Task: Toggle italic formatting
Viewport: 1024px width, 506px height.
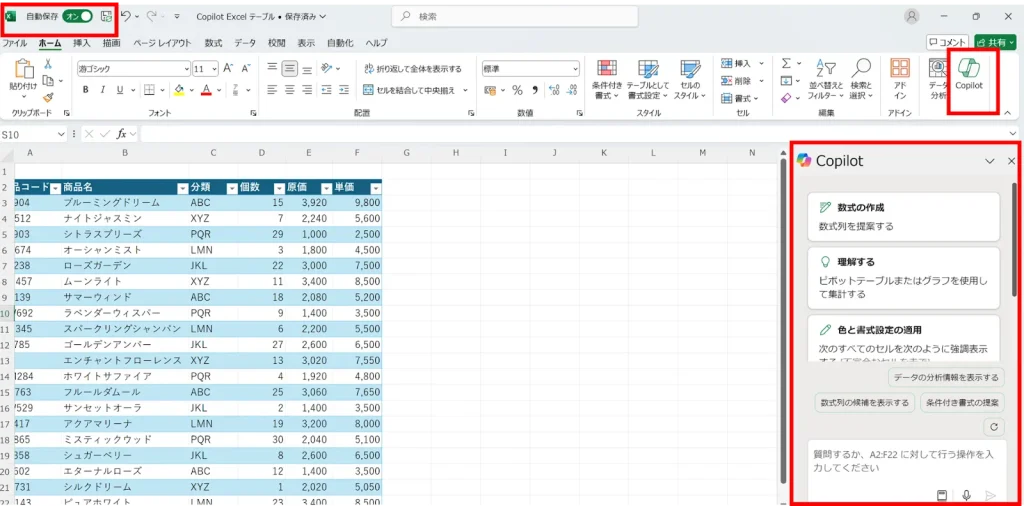Action: (x=102, y=90)
